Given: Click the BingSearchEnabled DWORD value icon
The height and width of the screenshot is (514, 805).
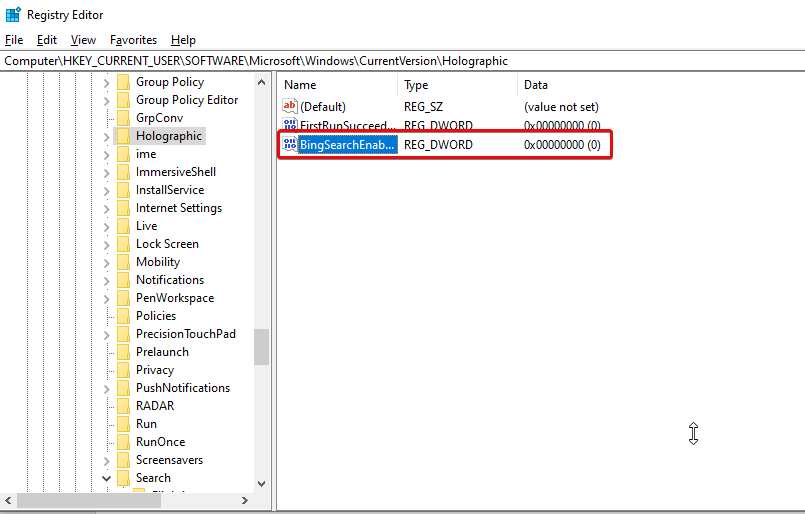Looking at the screenshot, I should (290, 144).
